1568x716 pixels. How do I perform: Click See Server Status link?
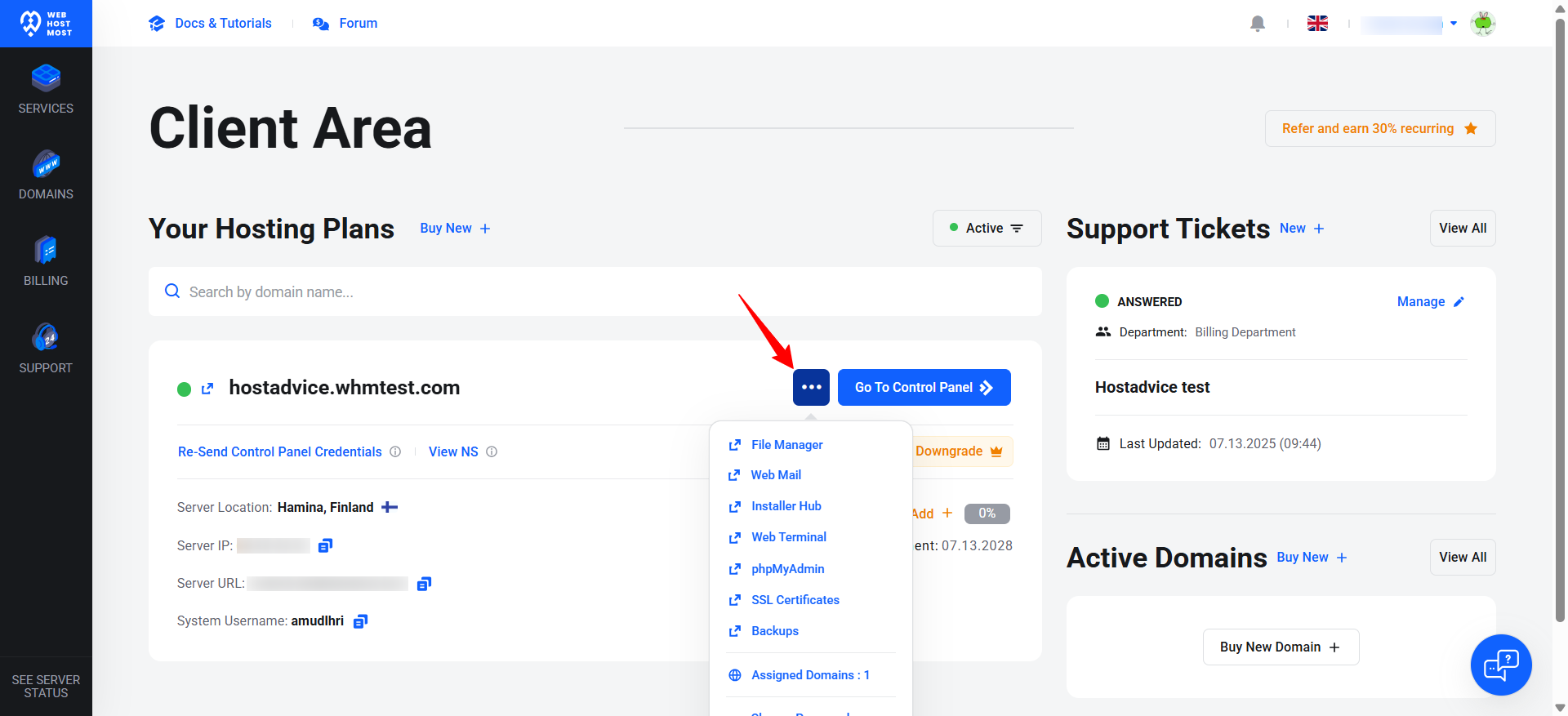tap(46, 686)
